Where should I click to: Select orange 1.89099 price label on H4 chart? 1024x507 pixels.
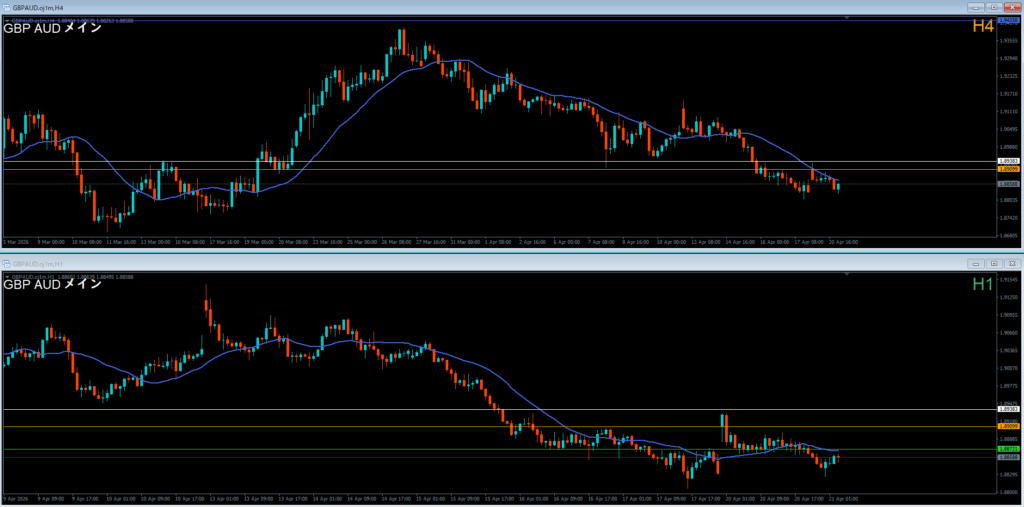1008,169
